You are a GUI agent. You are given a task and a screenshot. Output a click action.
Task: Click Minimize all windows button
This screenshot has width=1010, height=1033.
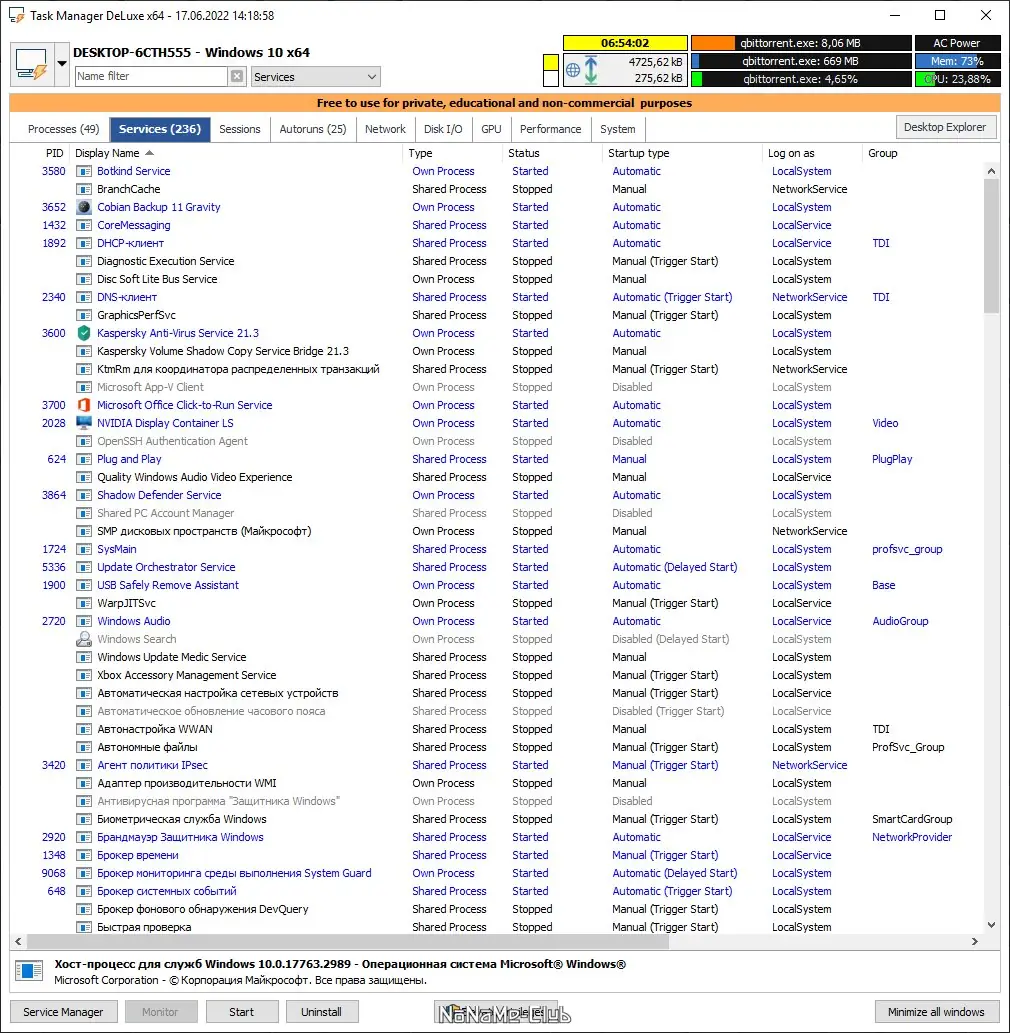936,1012
